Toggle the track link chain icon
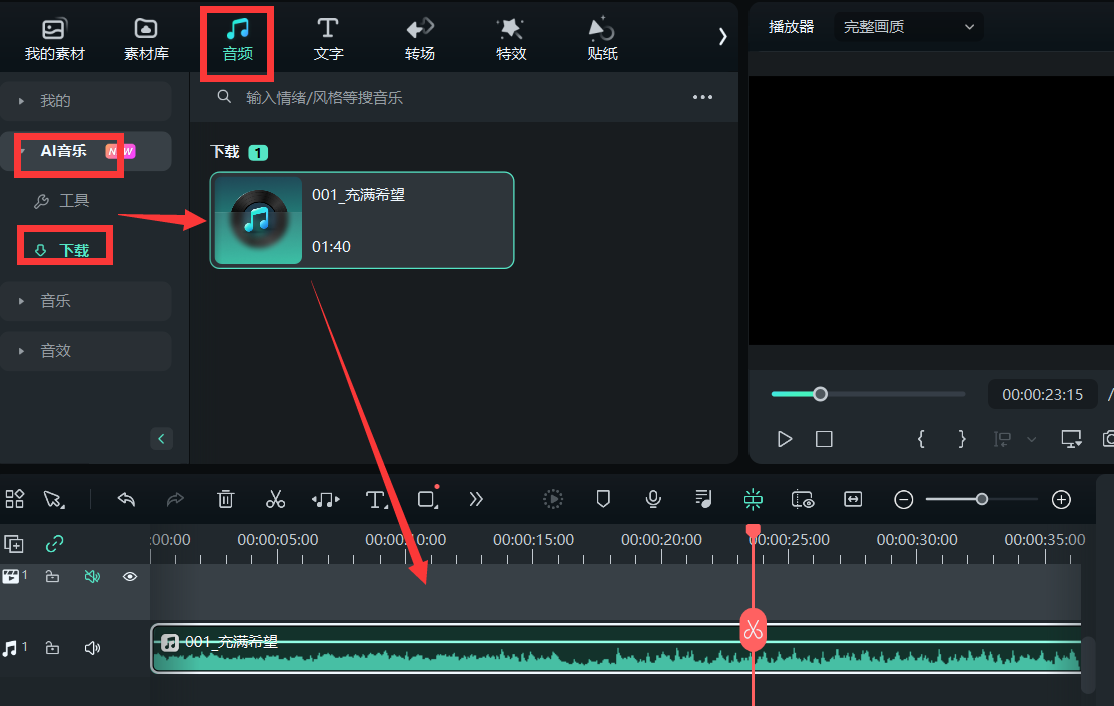1114x706 pixels. (x=55, y=544)
